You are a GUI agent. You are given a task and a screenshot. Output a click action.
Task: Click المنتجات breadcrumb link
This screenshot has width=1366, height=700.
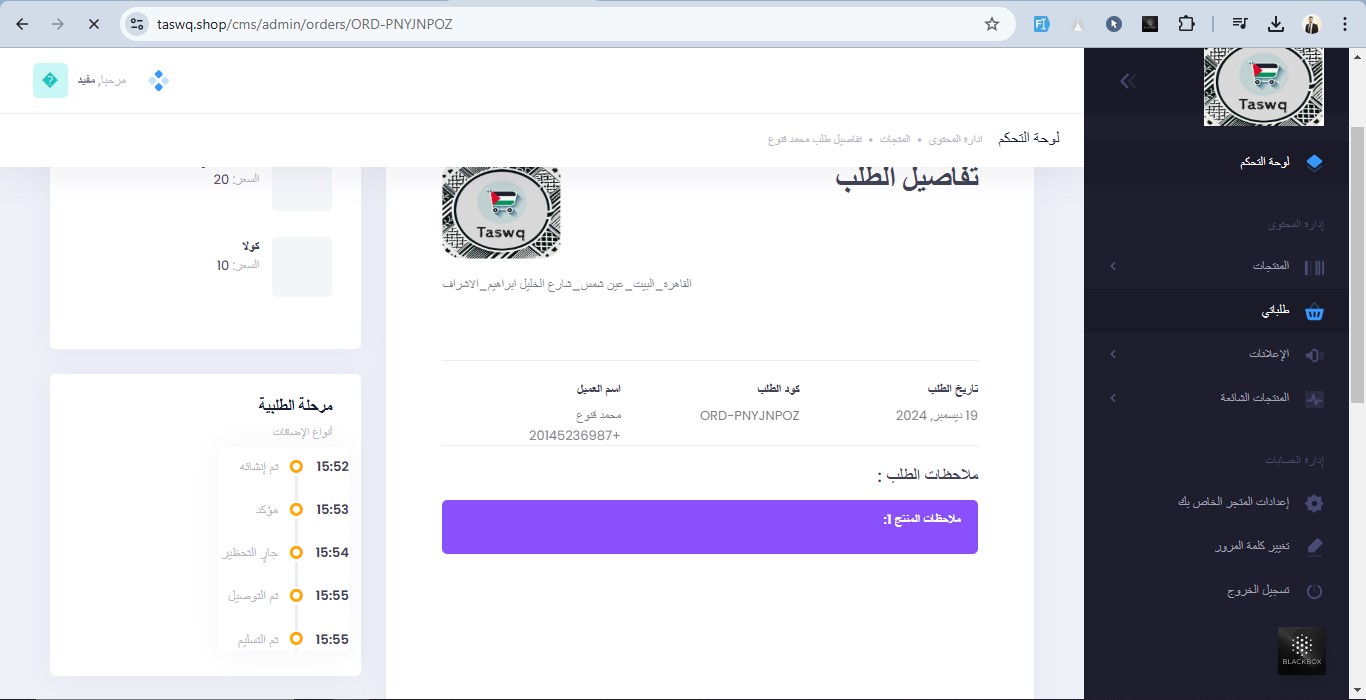(895, 139)
